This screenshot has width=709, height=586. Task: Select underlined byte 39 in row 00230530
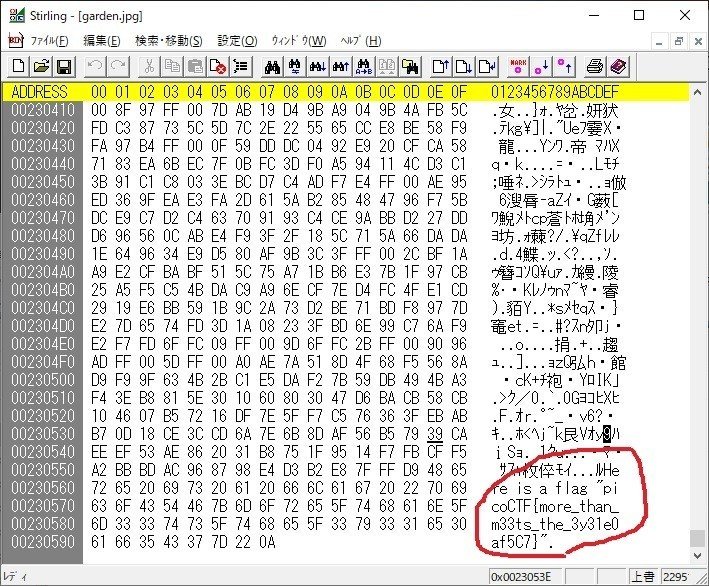click(x=435, y=434)
